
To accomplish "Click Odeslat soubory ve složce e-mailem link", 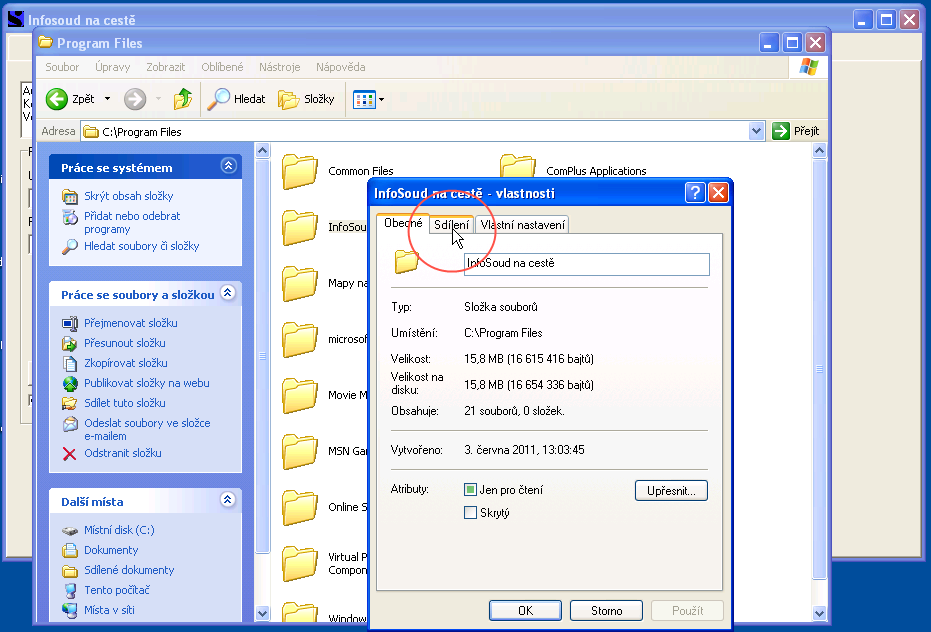I will 147,429.
